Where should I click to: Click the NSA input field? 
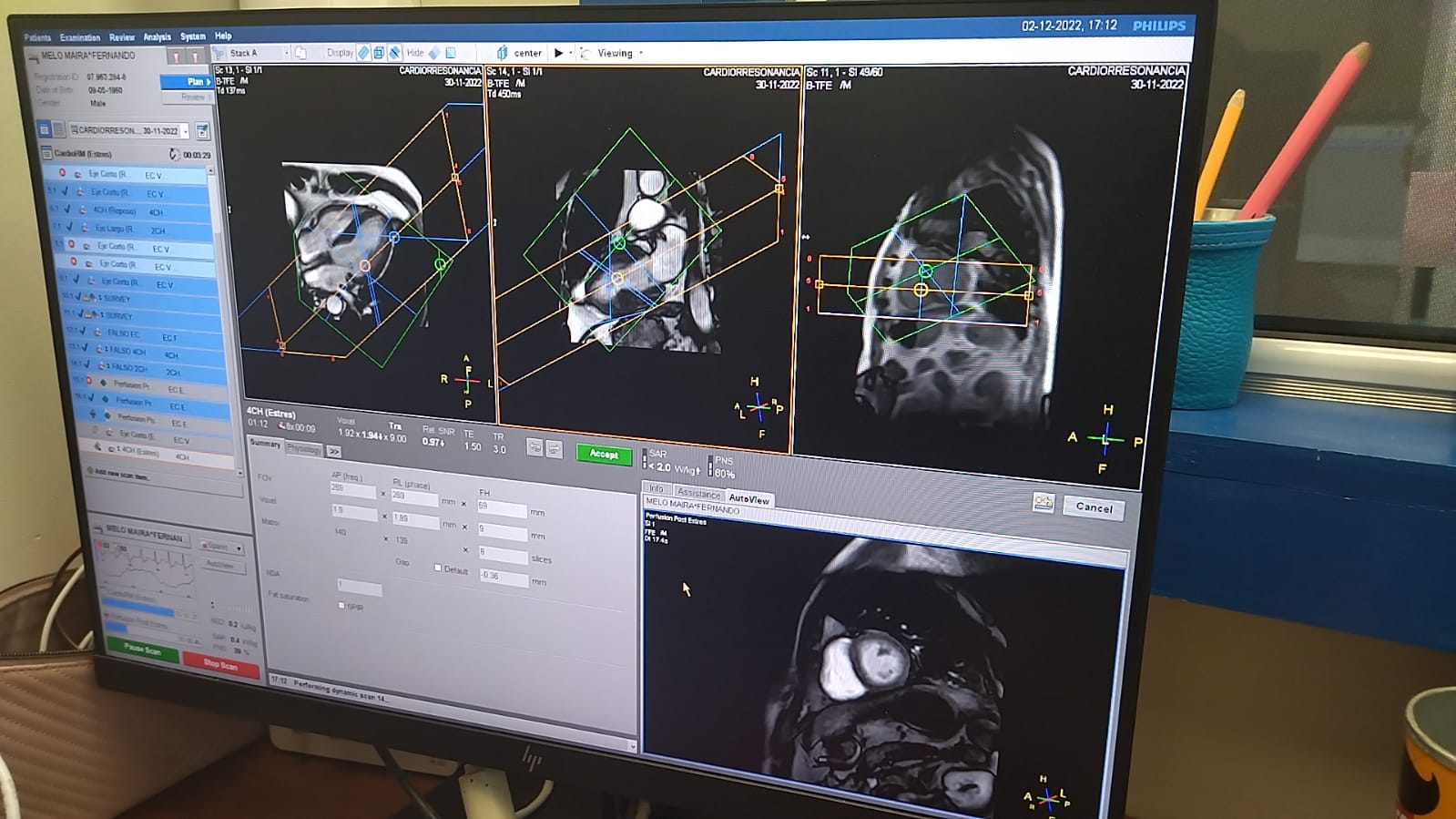click(x=359, y=587)
